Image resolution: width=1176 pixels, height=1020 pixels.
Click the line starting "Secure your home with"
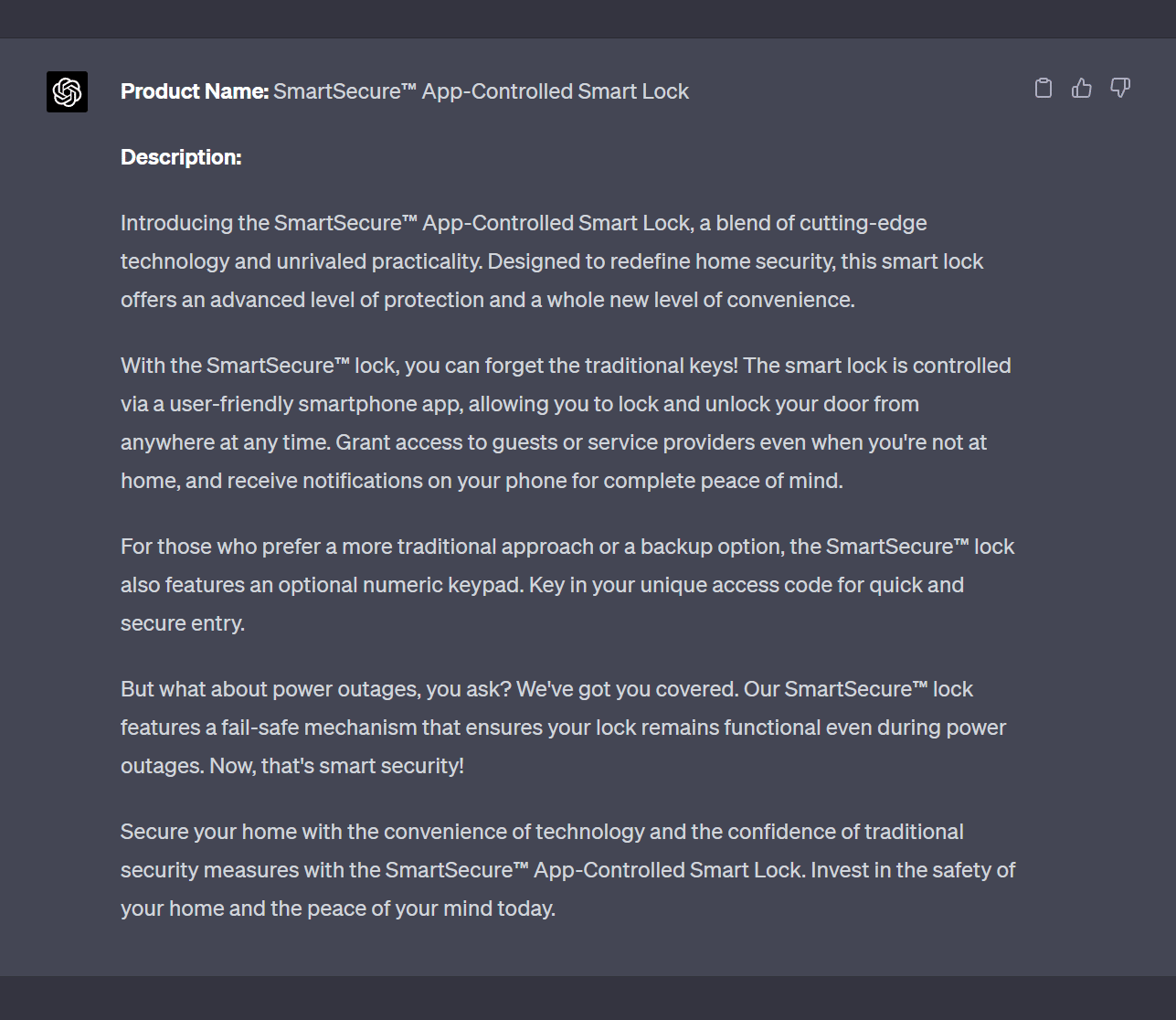pyautogui.click(x=542, y=832)
